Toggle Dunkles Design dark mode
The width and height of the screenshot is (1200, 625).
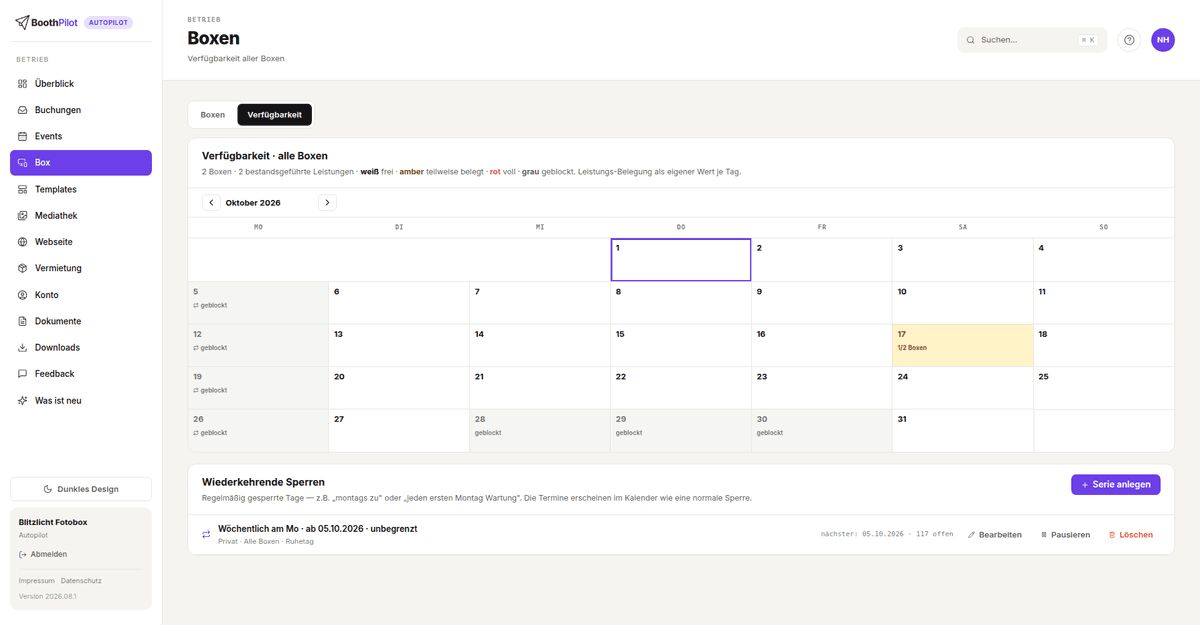[x=81, y=489]
